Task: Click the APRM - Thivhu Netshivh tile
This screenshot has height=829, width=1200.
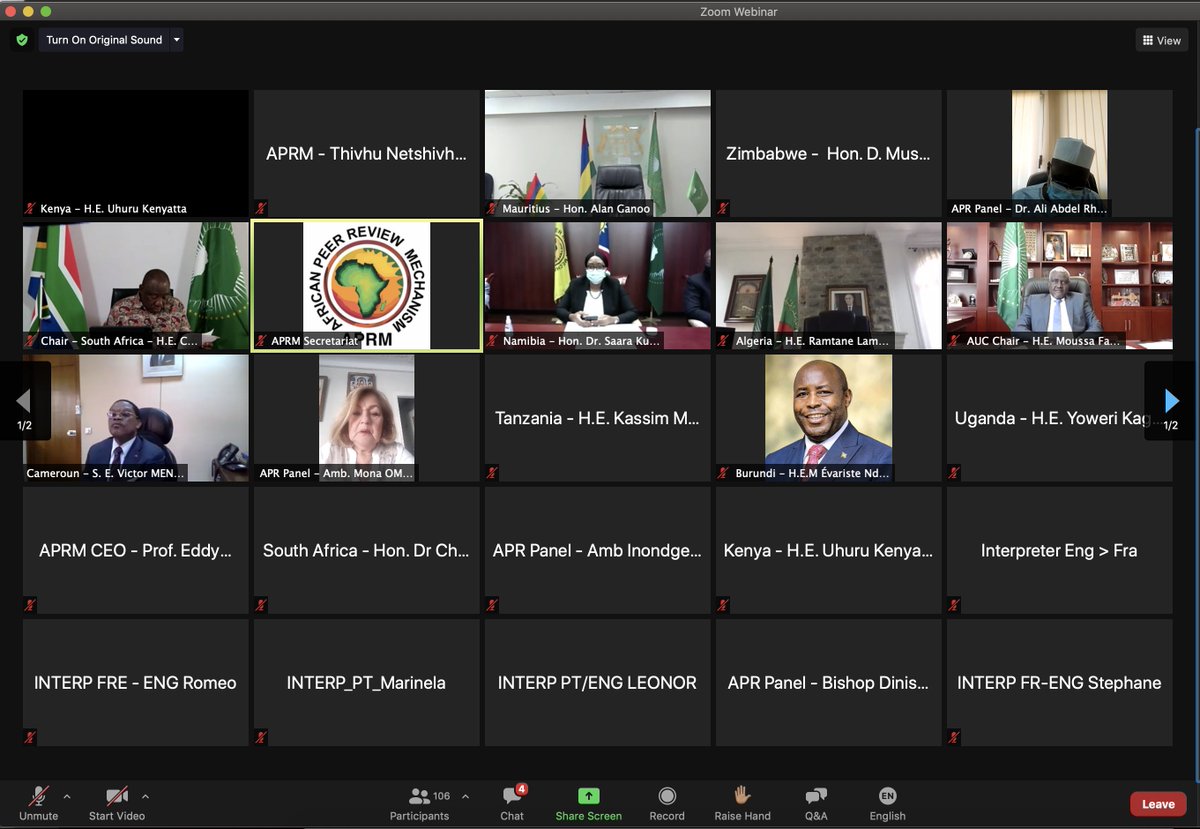Action: (366, 153)
